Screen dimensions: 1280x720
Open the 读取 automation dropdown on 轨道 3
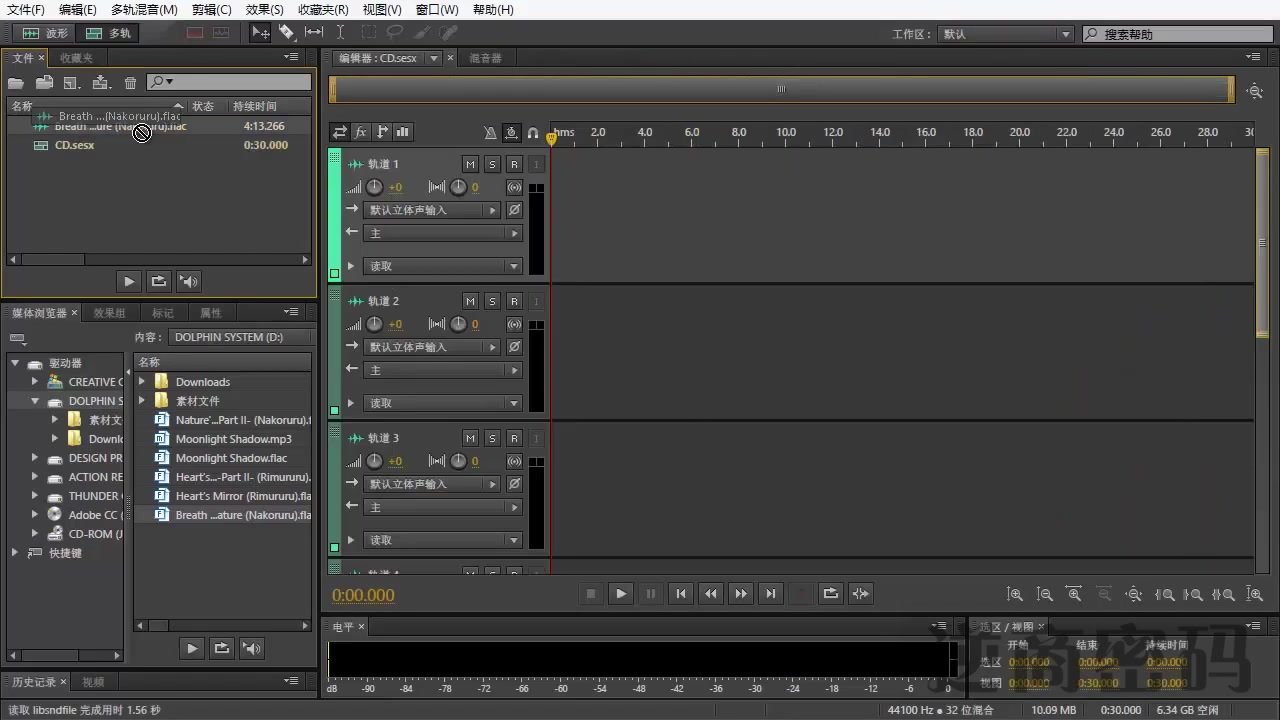click(x=443, y=540)
